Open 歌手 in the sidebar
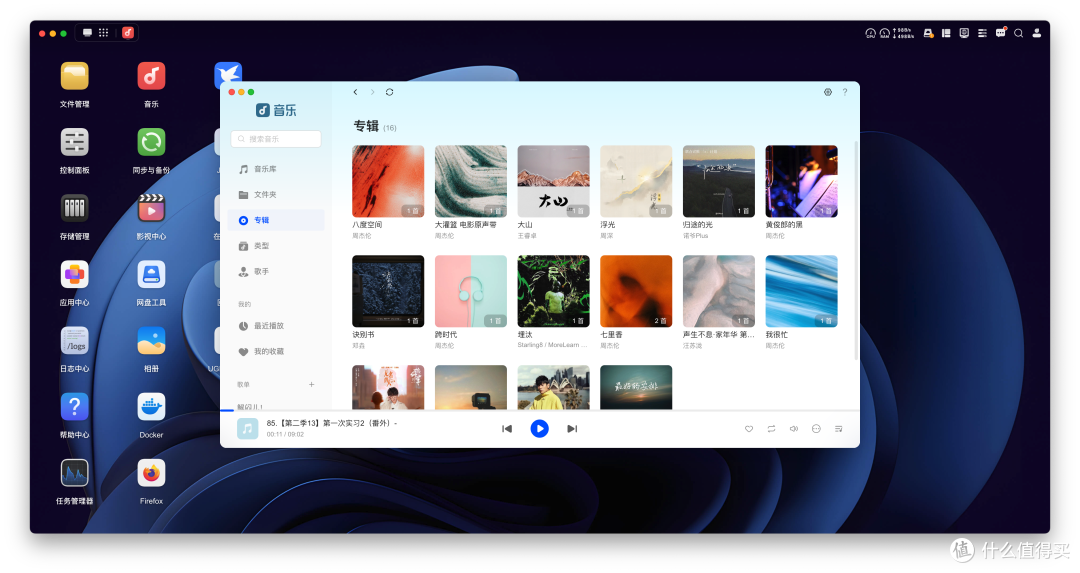The image size is (1080, 573). coord(276,271)
